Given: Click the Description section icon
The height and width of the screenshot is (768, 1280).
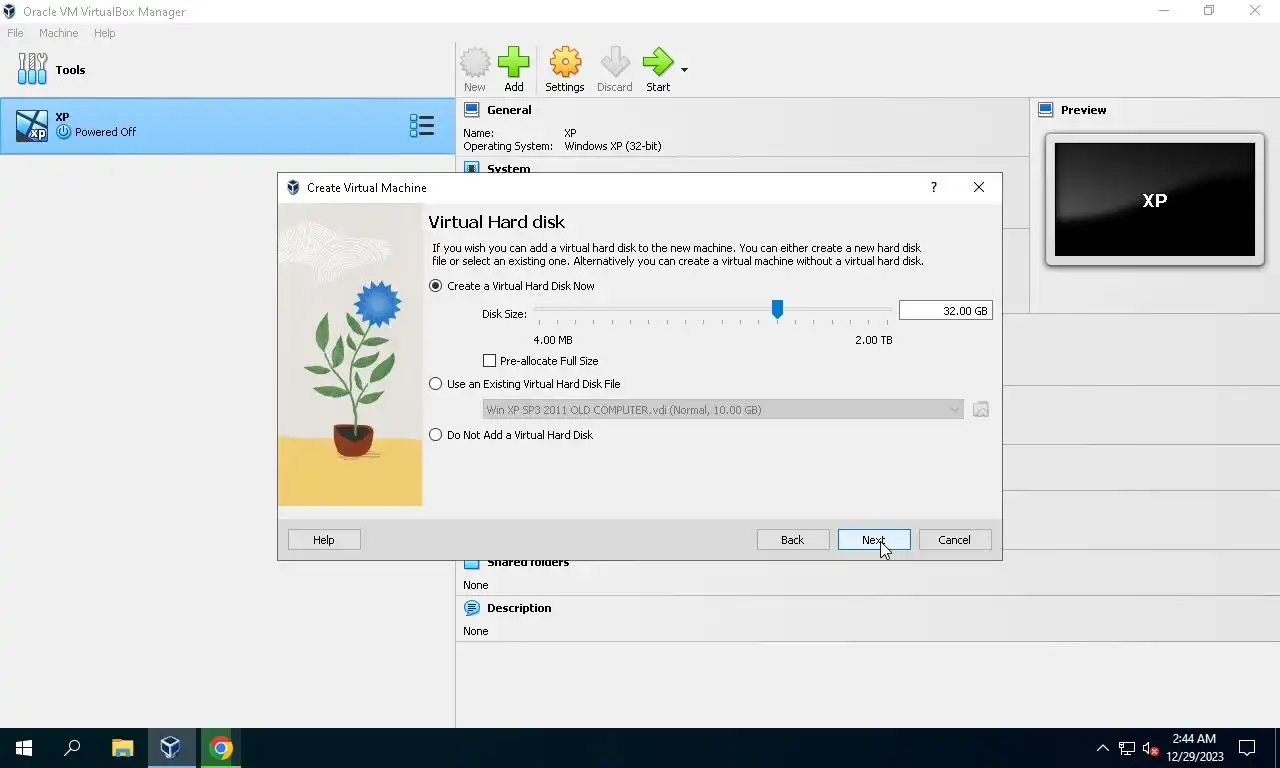Looking at the screenshot, I should click(x=472, y=608).
